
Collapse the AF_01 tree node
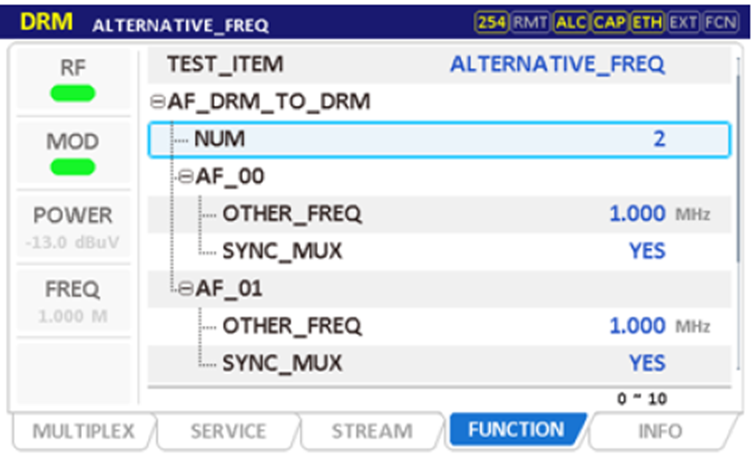pyautogui.click(x=185, y=289)
